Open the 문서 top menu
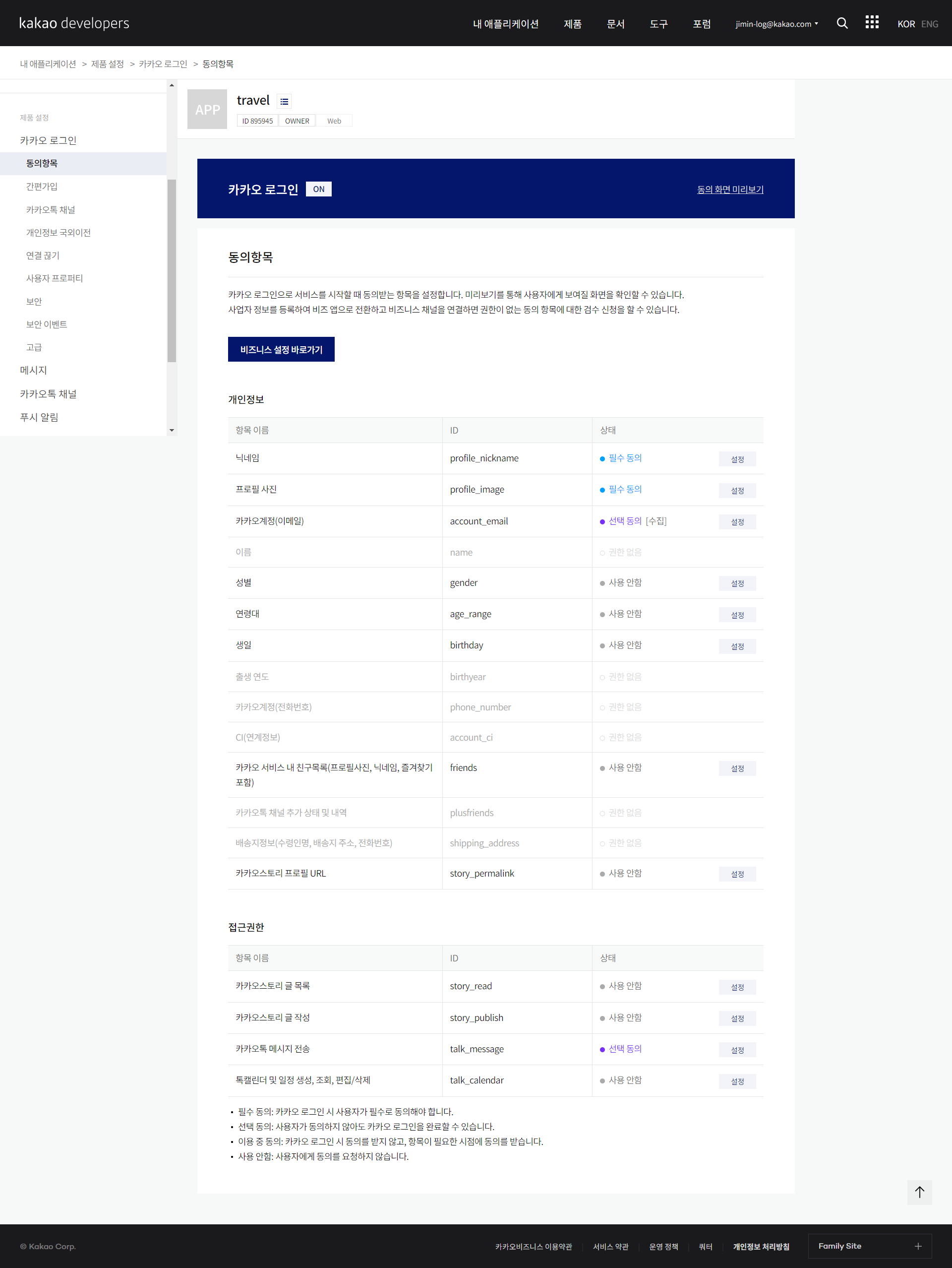Viewport: 952px width, 1268px height. tap(615, 24)
